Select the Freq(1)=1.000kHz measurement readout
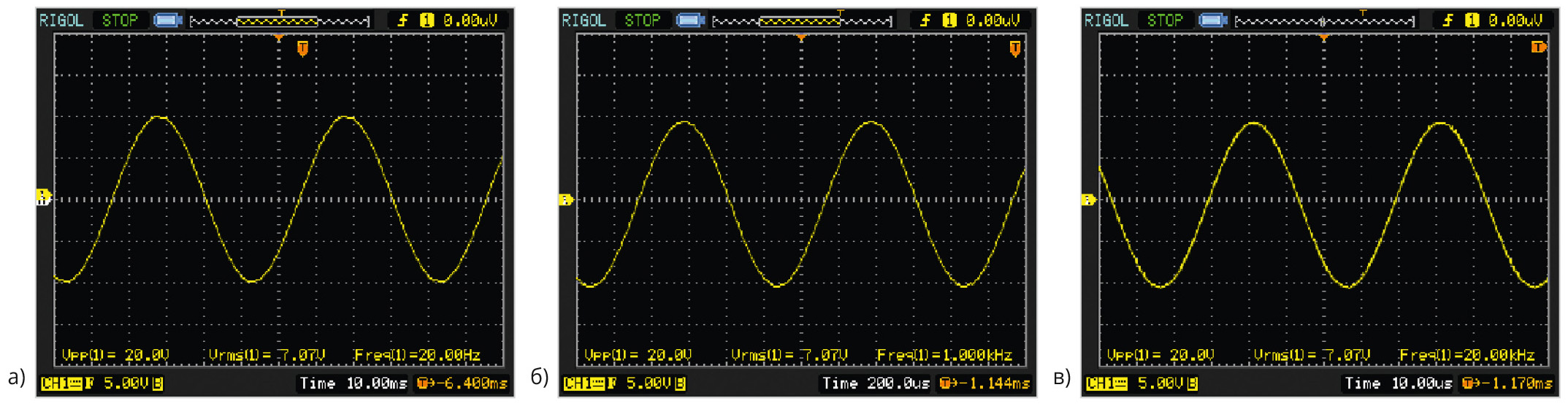 pos(944,355)
